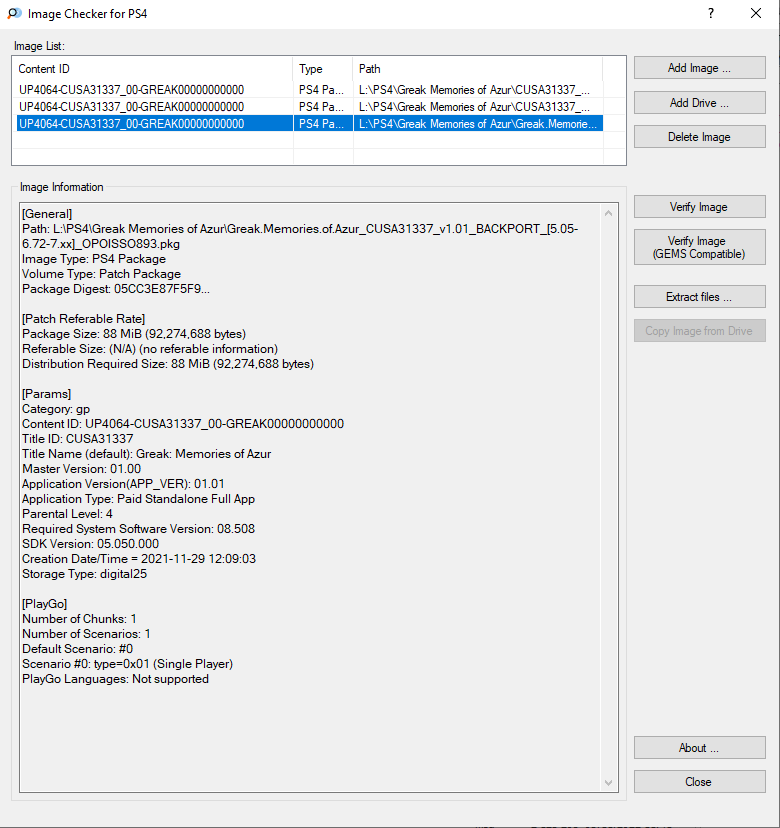
Task: Click the Parental Level: 4 line
Action: click(67, 514)
